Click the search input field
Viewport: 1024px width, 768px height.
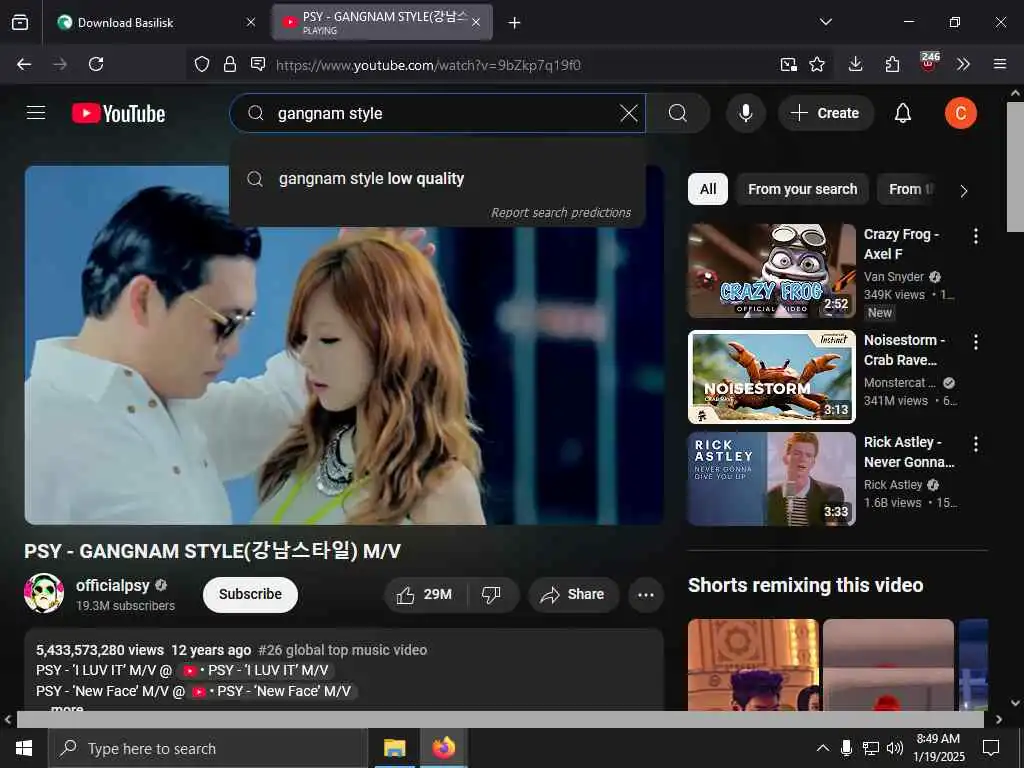[x=438, y=113]
